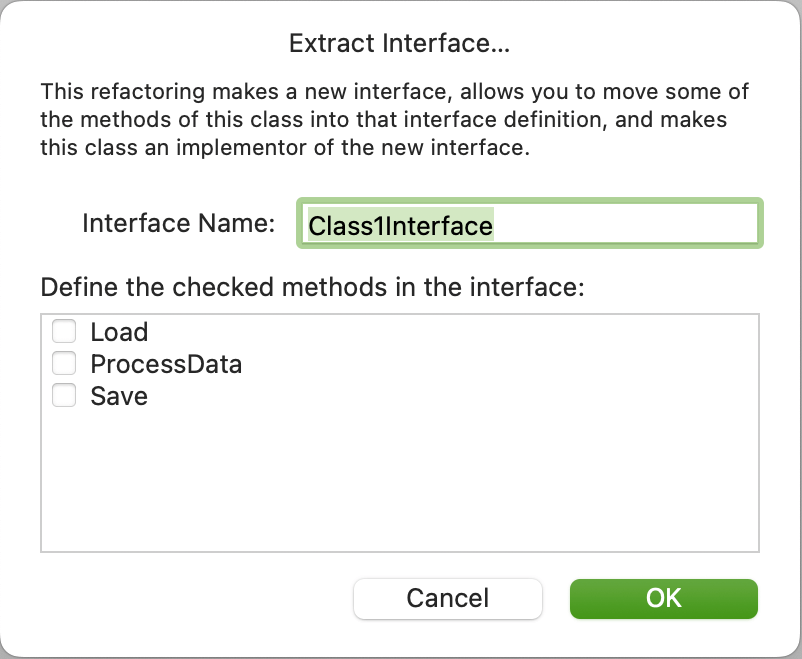
Task: Select the Load method label
Action: point(119,332)
